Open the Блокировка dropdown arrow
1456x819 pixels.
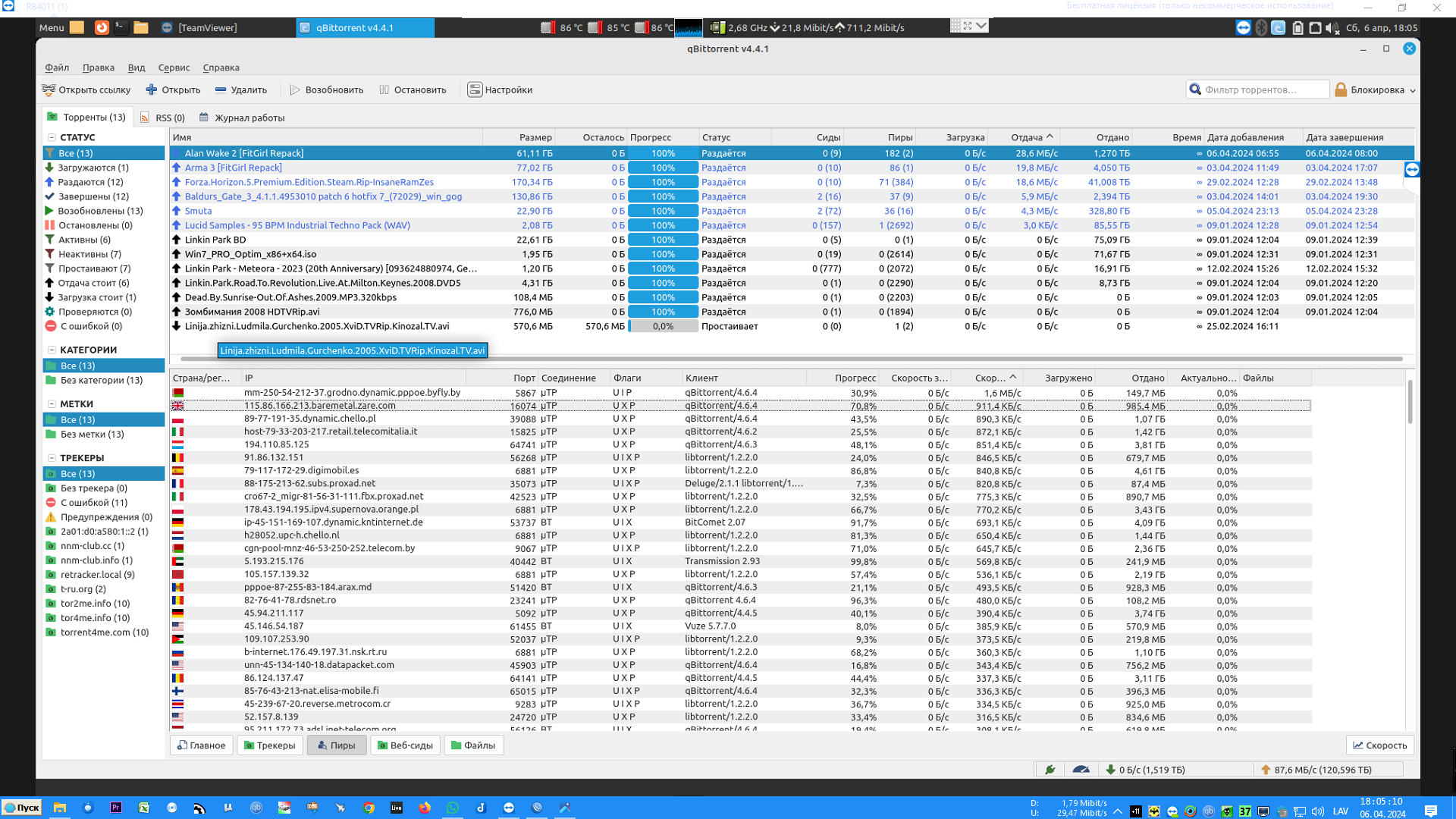(x=1412, y=90)
